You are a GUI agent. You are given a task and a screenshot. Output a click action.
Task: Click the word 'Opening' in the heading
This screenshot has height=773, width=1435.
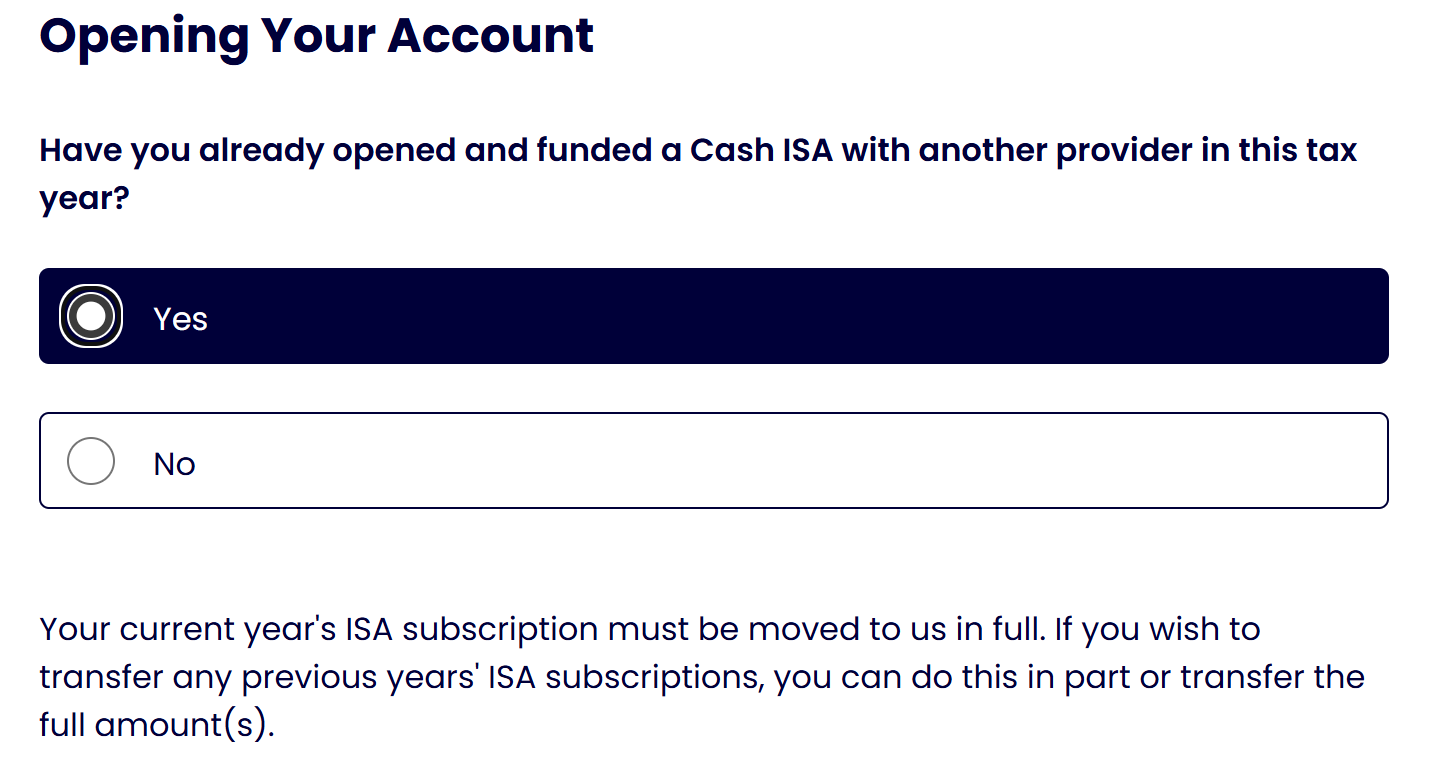tap(143, 38)
